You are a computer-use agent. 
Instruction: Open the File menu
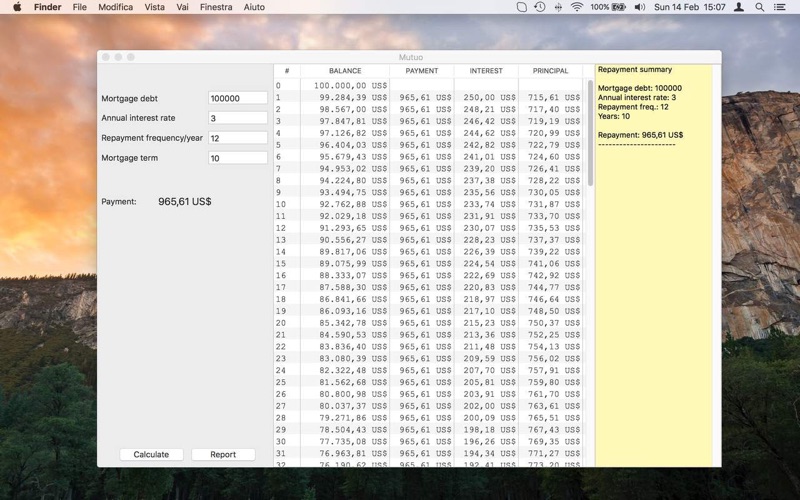click(x=80, y=7)
